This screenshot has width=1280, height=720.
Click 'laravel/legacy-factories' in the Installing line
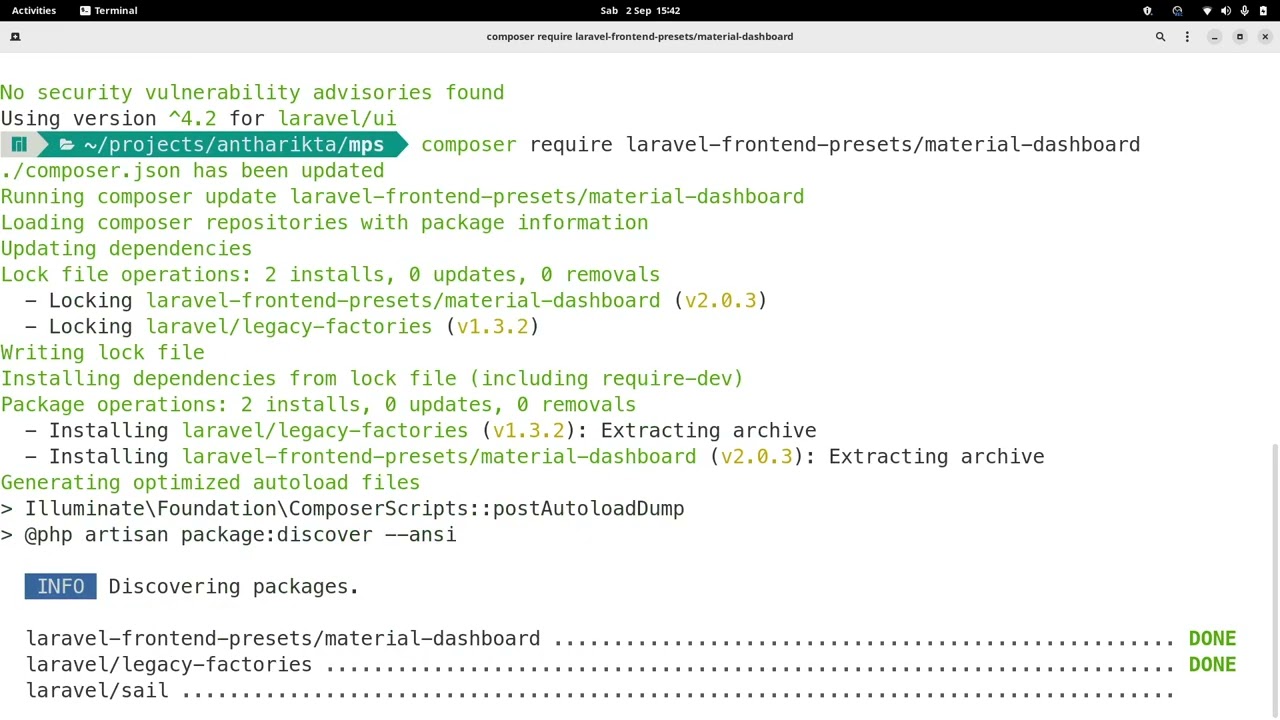click(325, 430)
